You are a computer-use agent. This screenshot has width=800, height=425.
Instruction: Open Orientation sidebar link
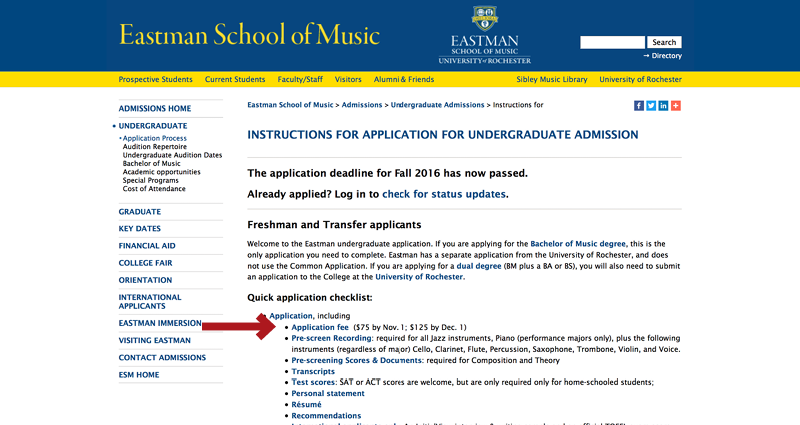coord(145,280)
